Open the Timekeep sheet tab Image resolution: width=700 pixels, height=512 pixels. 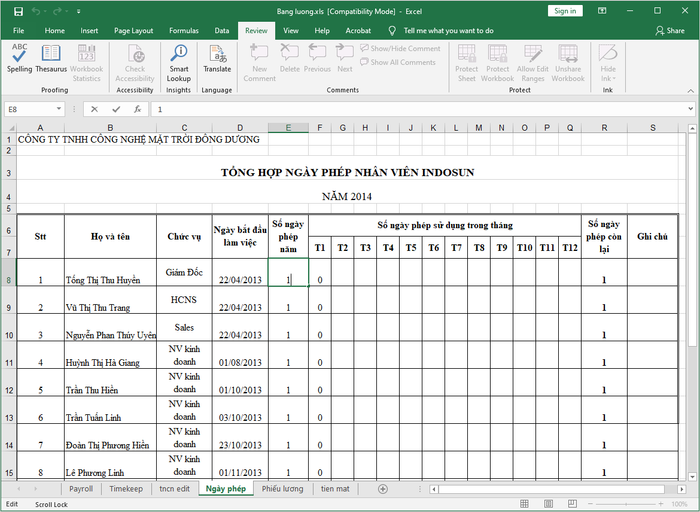pos(126,489)
